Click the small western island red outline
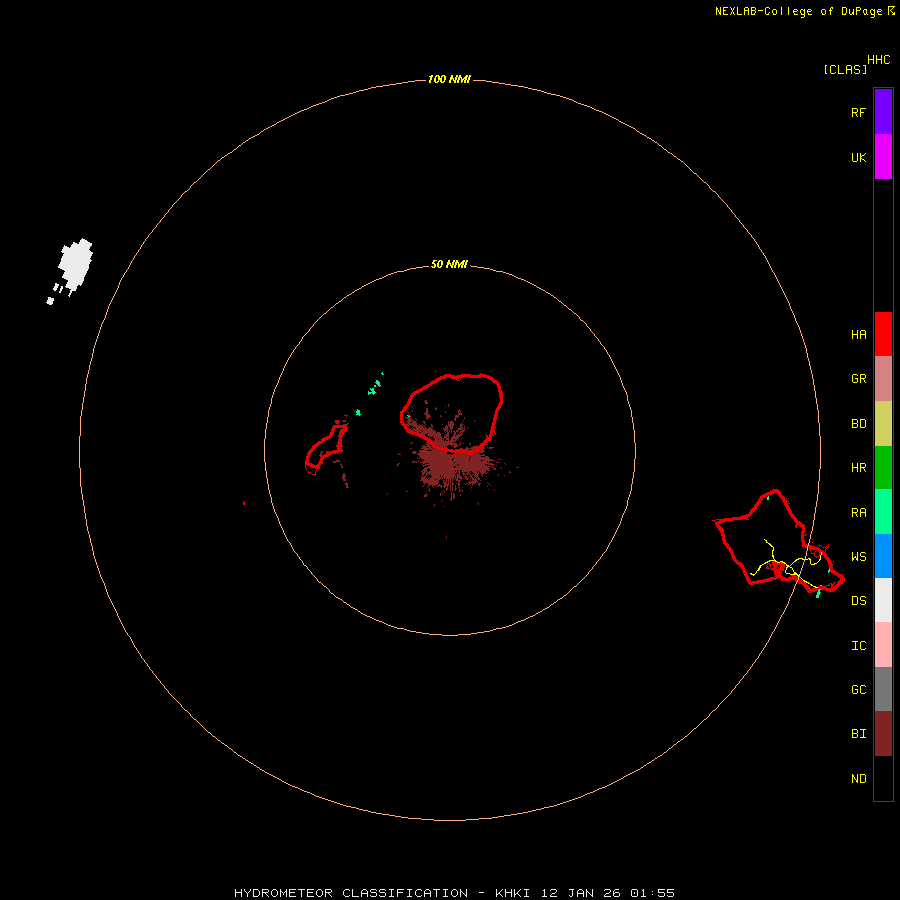900x900 pixels. (326, 448)
